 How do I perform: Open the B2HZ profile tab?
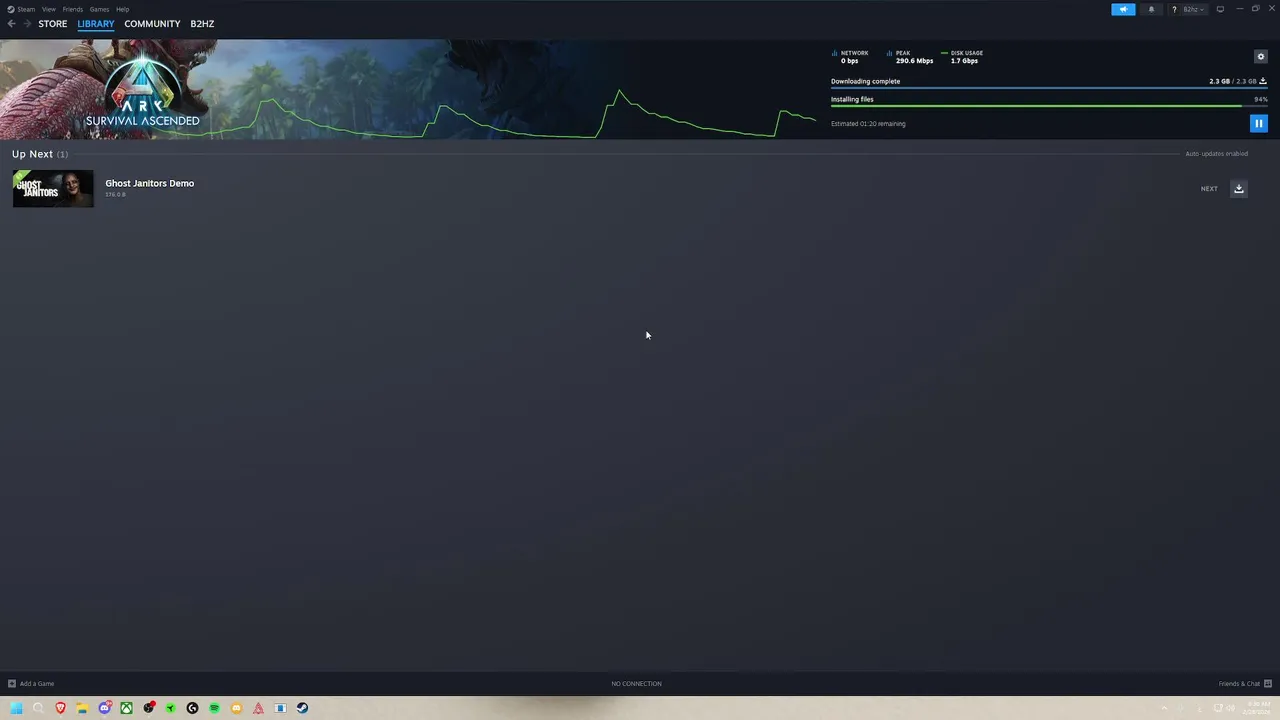(x=202, y=24)
